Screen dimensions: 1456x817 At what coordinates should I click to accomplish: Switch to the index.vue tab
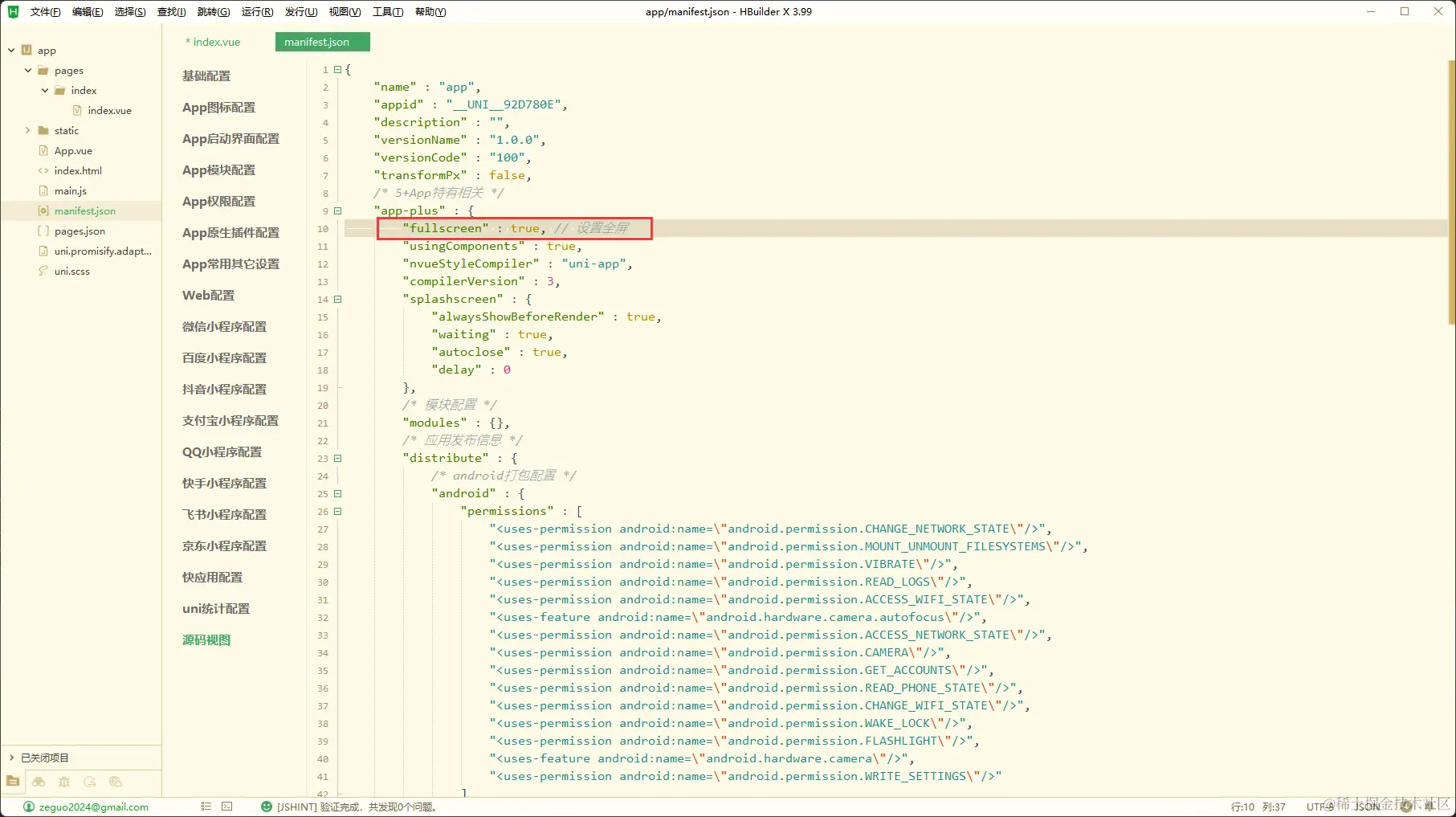pyautogui.click(x=214, y=42)
